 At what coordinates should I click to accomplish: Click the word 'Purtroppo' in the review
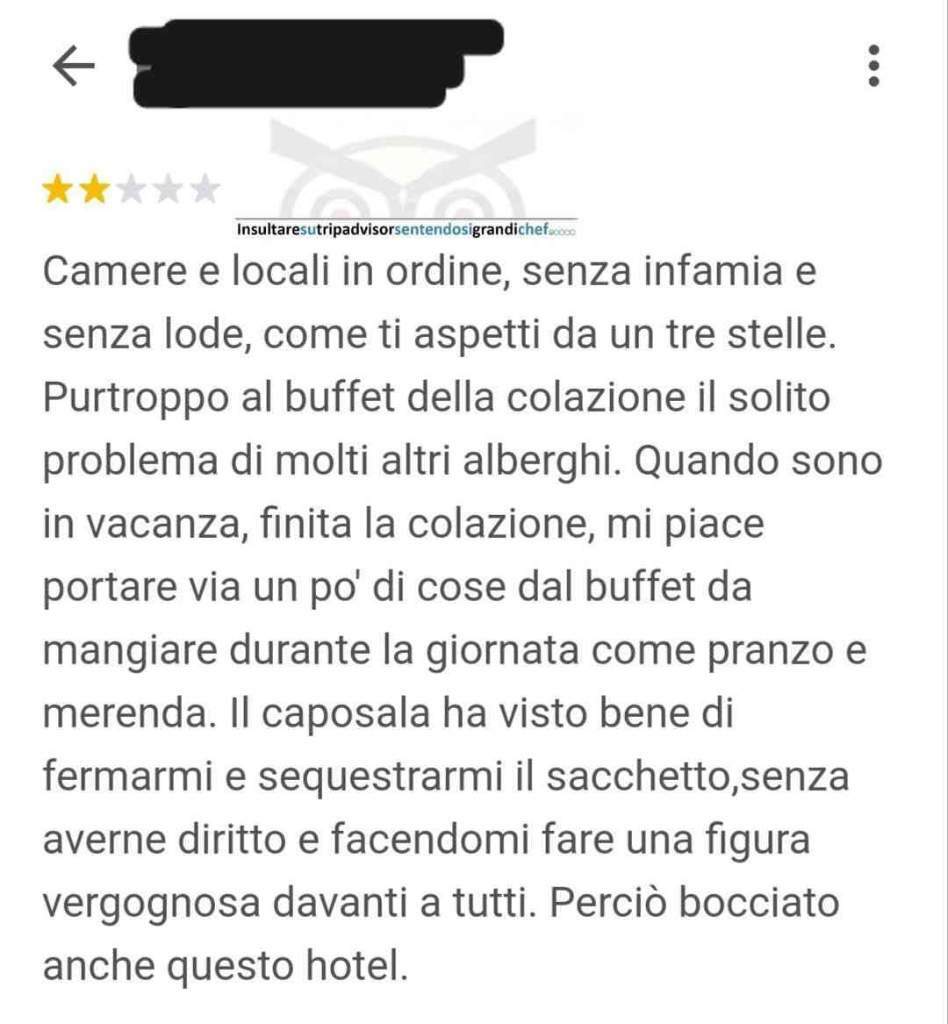pos(136,398)
